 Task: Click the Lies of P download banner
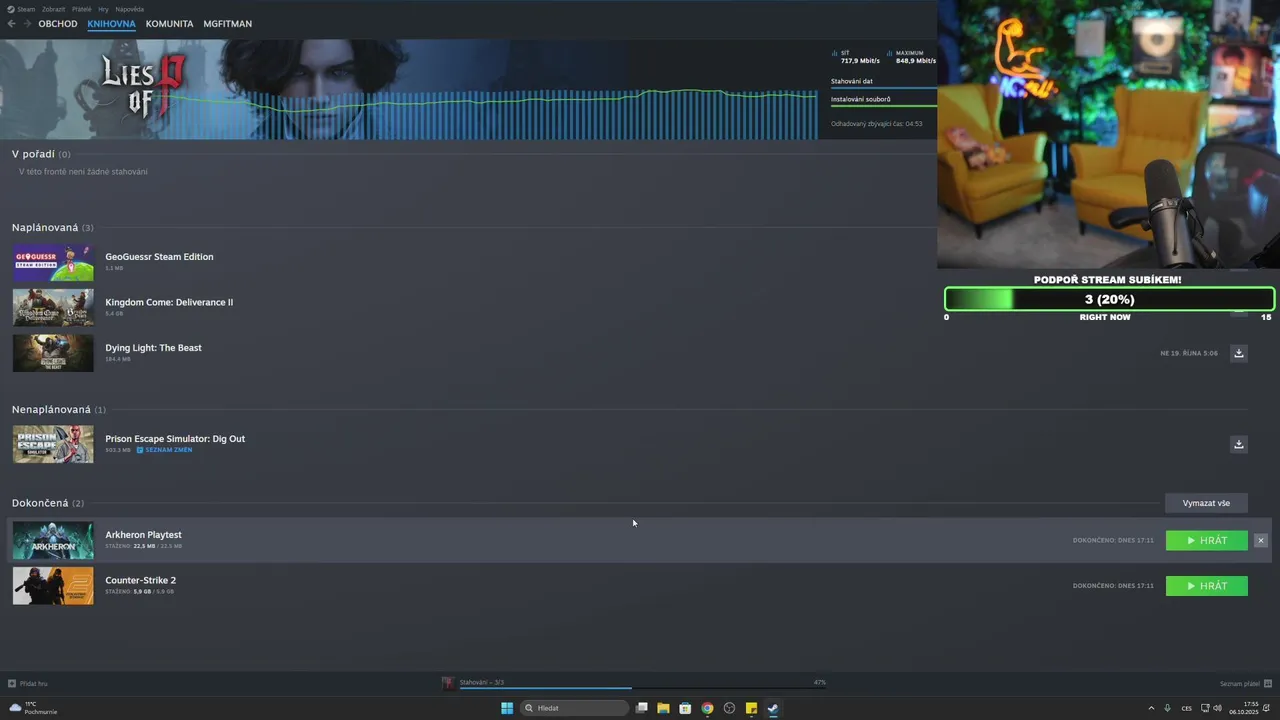[408, 90]
